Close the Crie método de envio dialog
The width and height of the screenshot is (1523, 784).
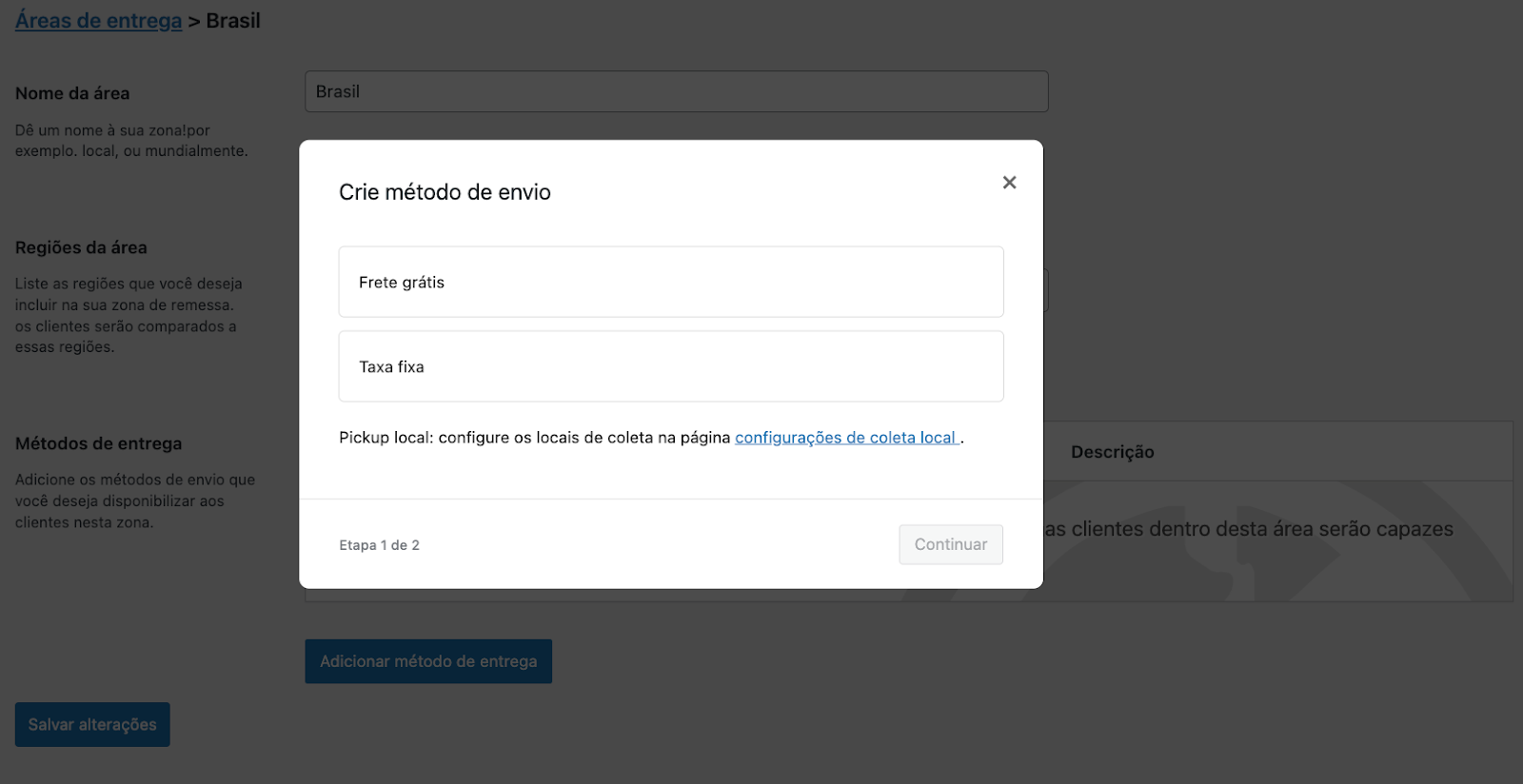point(1009,183)
